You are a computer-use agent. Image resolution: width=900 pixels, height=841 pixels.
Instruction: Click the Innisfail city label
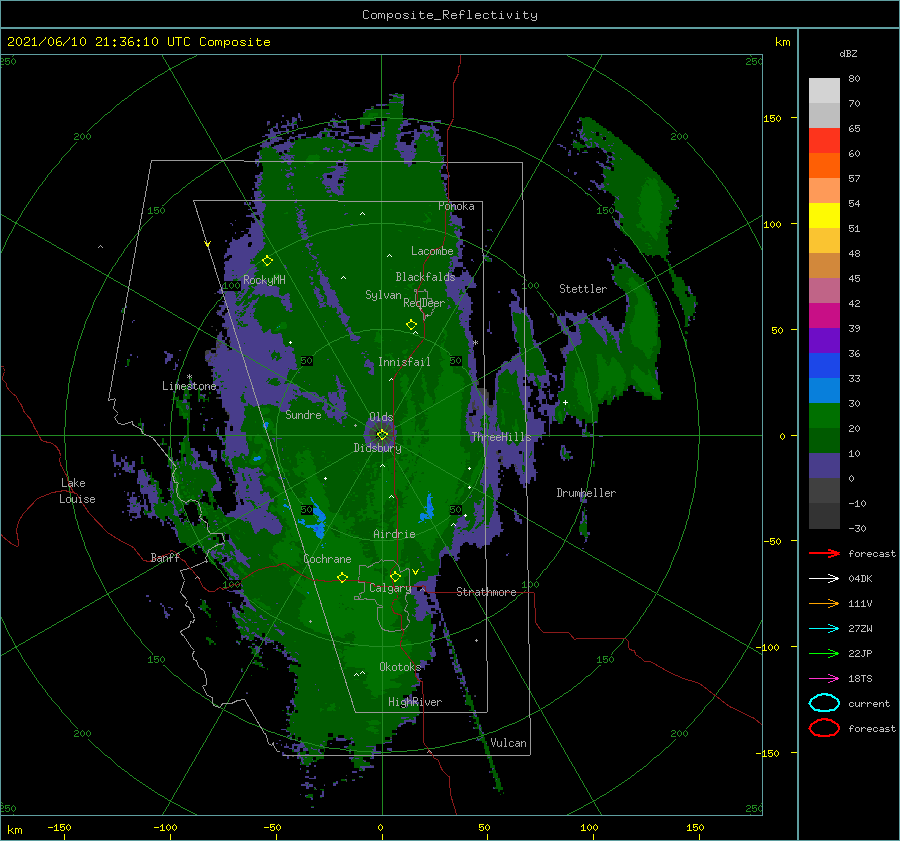click(x=404, y=362)
